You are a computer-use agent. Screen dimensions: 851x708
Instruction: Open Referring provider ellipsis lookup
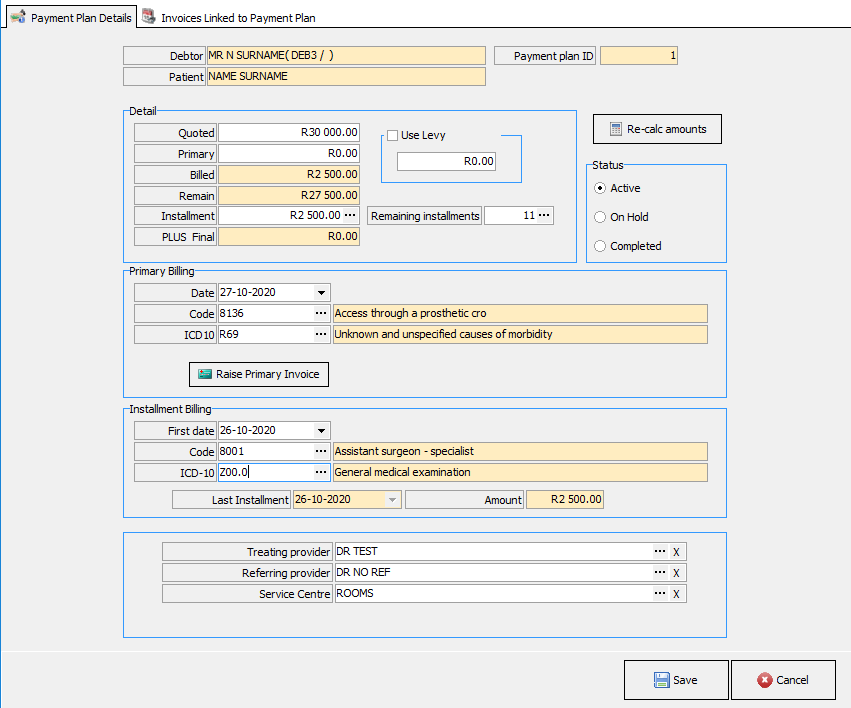659,572
